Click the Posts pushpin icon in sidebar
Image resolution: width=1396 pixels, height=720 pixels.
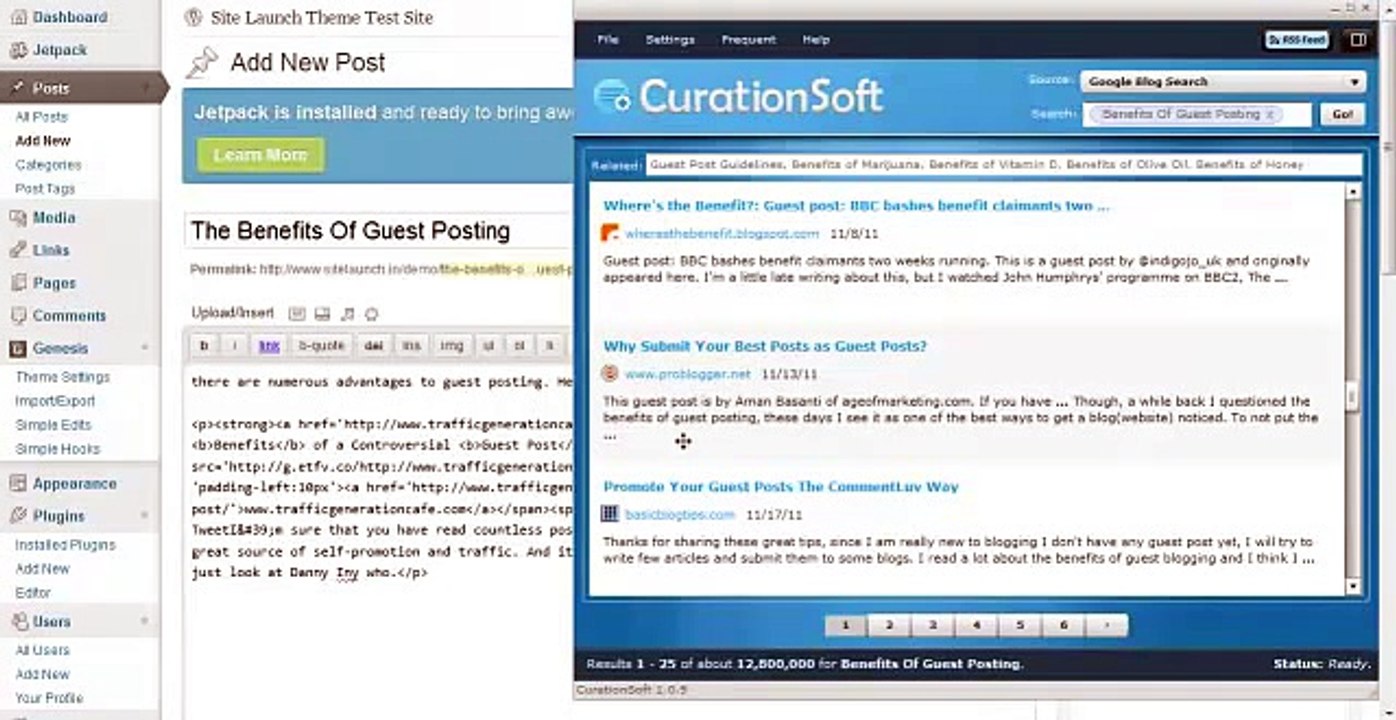17,88
